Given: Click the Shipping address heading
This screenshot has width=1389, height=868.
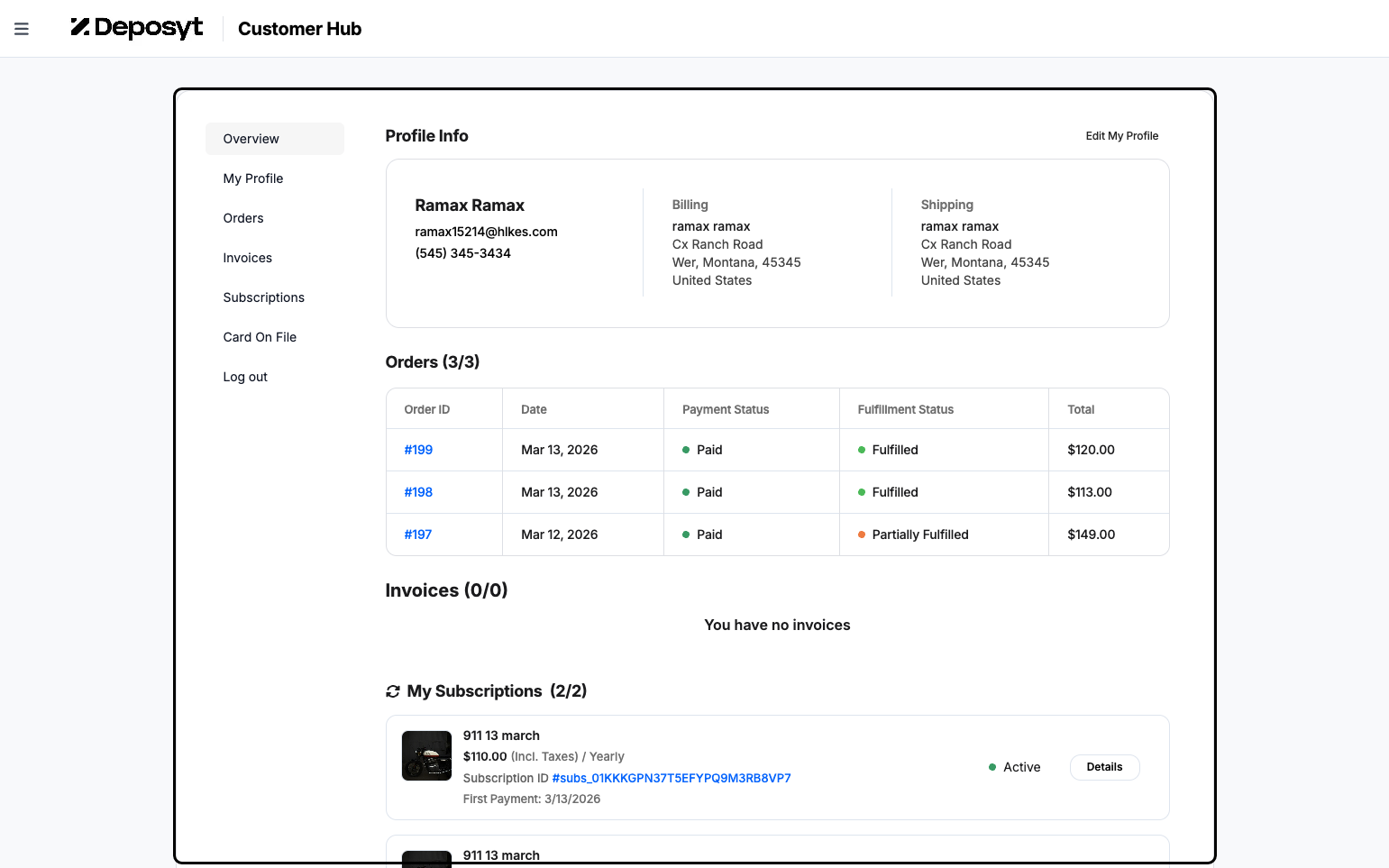Looking at the screenshot, I should [947, 205].
